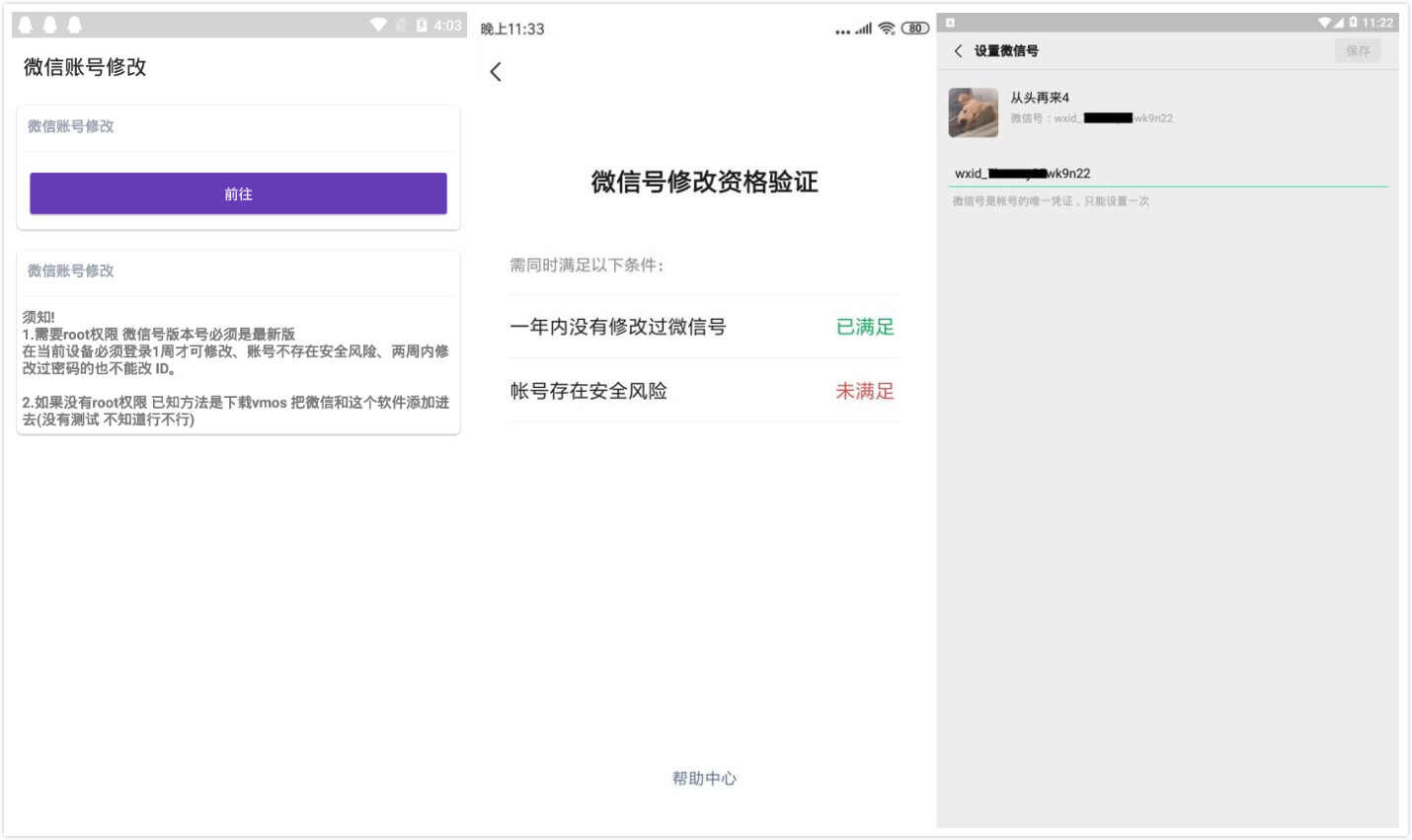Open the 帮助中心 link
1412x840 pixels.
click(x=704, y=778)
